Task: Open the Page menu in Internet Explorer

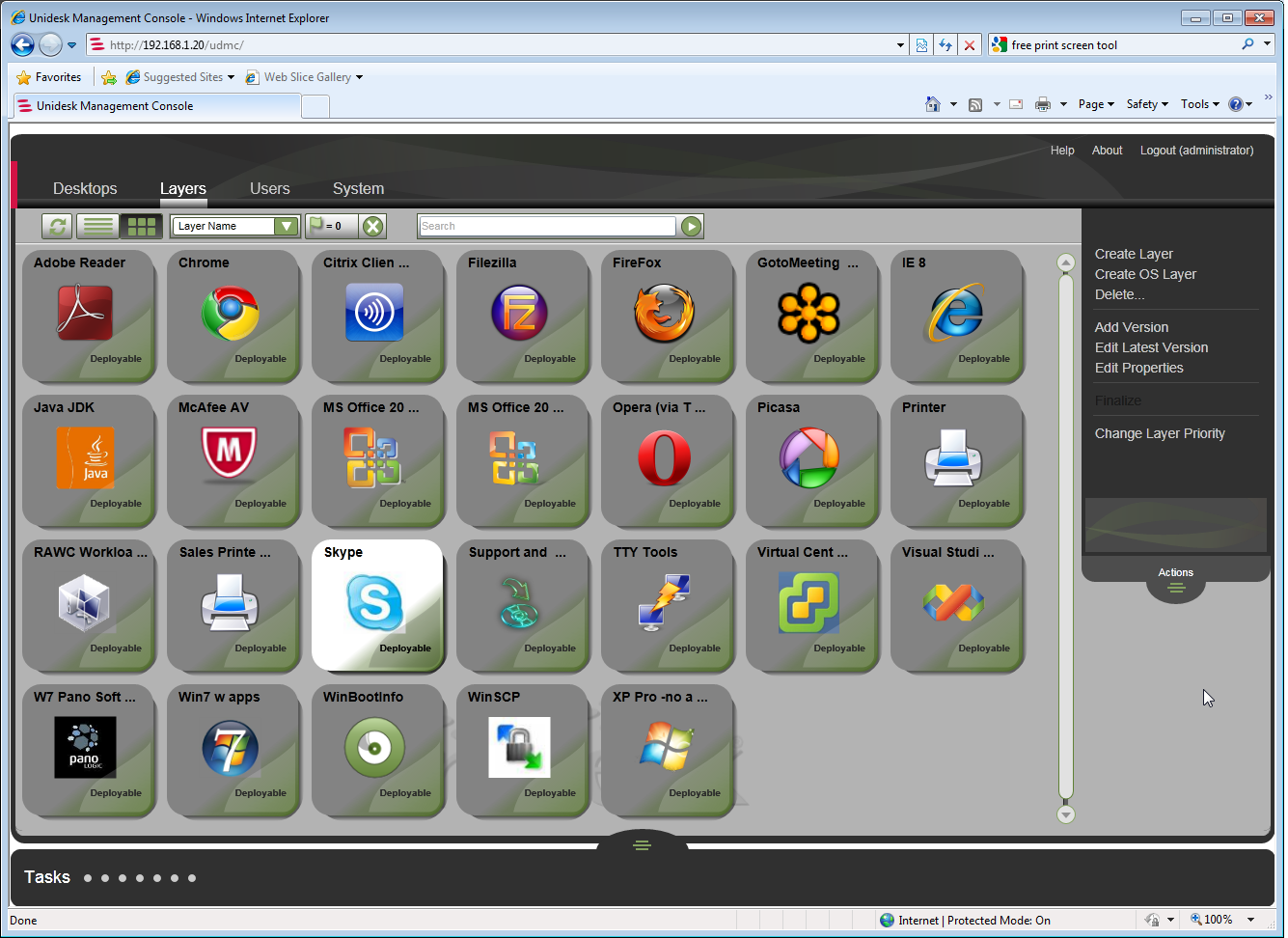Action: pyautogui.click(x=1096, y=104)
